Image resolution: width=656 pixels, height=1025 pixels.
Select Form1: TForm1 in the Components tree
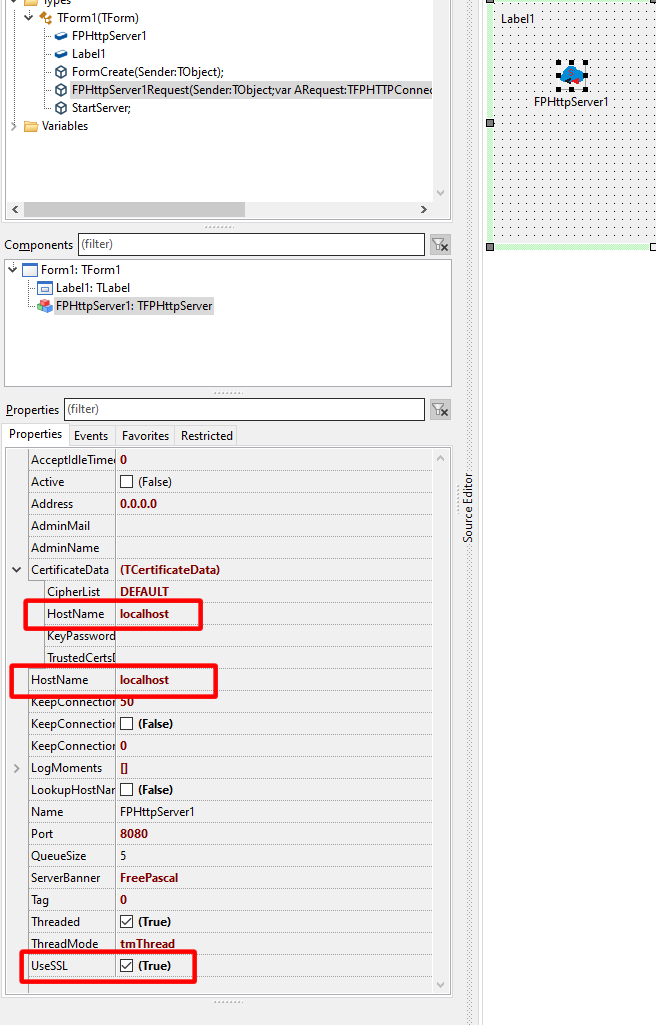(80, 270)
